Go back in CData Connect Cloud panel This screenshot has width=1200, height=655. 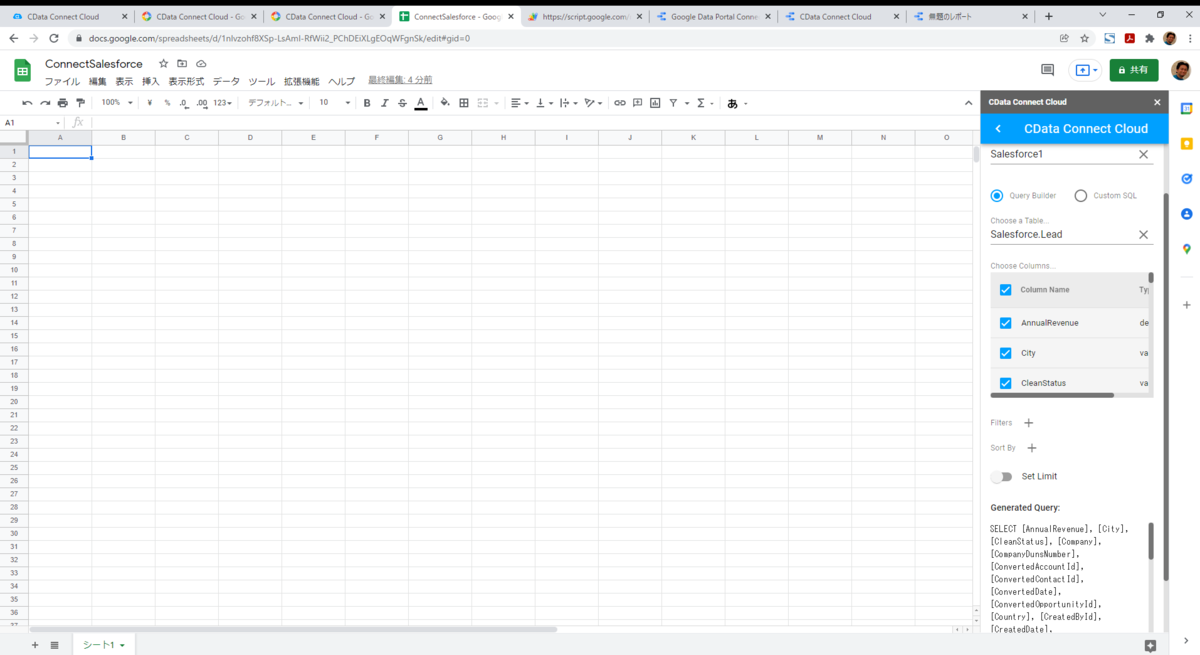click(998, 129)
